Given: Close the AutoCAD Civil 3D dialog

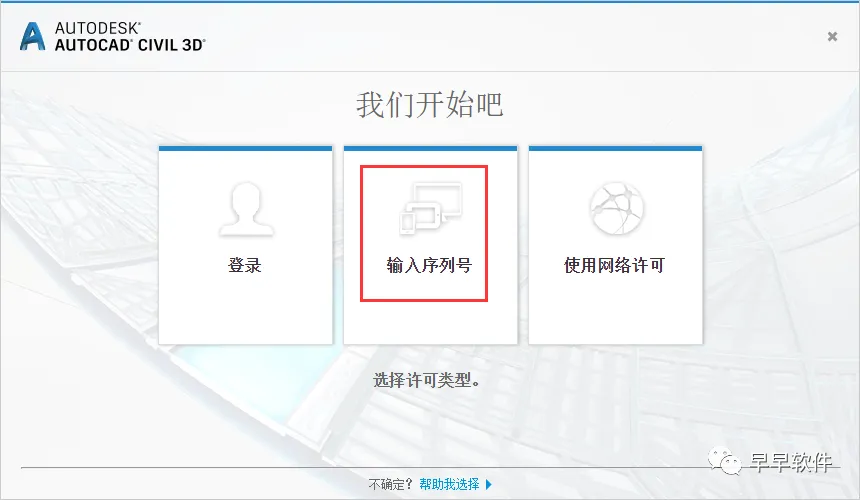Looking at the screenshot, I should coord(832,37).
